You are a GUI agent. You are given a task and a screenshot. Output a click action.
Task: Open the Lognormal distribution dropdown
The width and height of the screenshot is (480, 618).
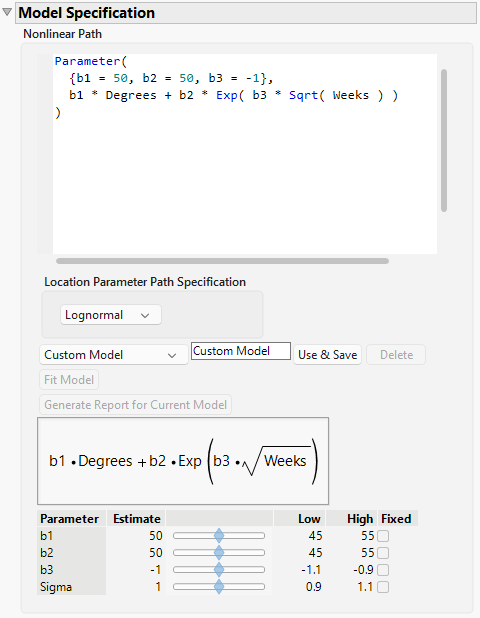tap(111, 315)
